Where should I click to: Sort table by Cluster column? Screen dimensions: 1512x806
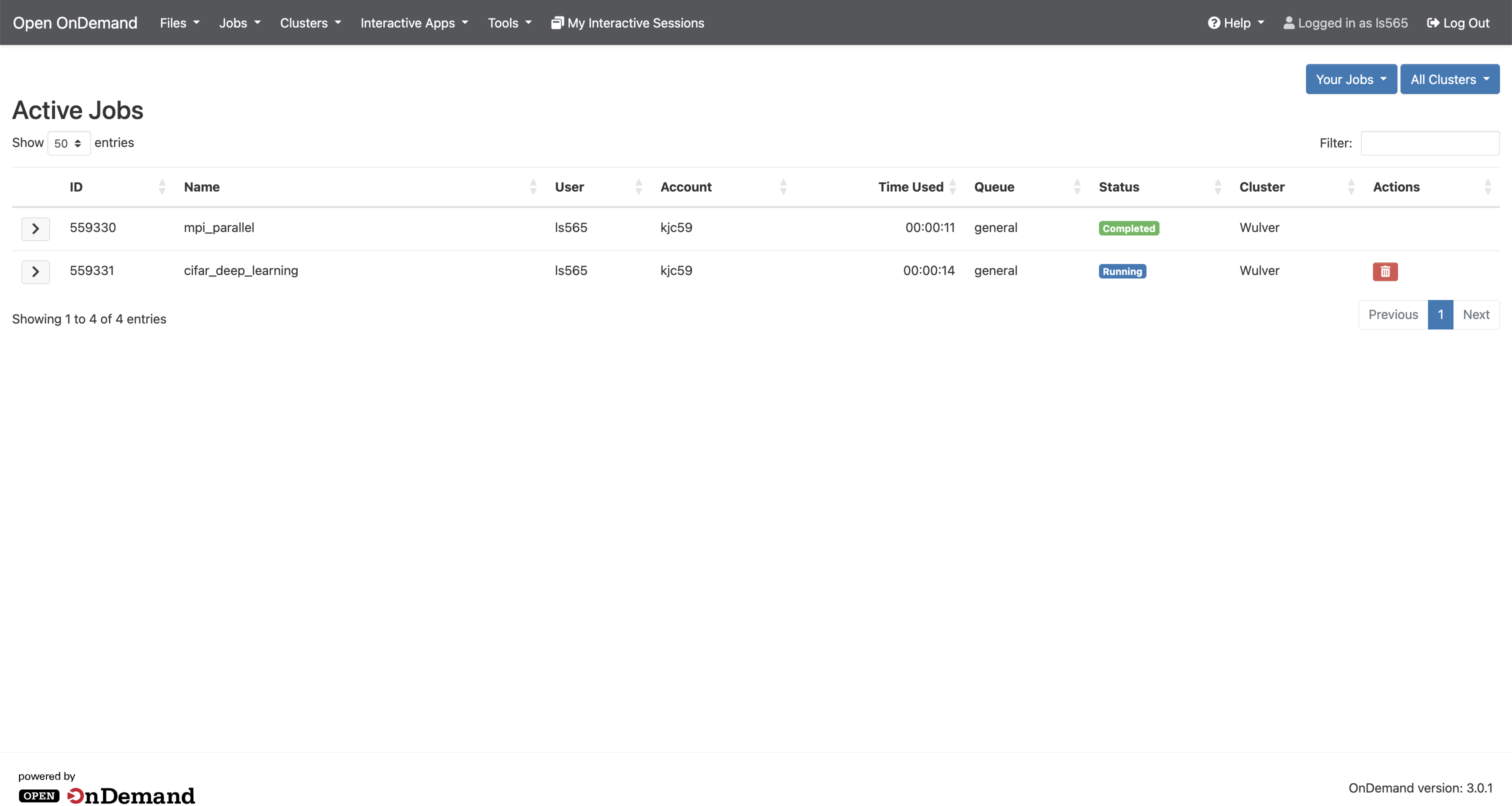1296,186
